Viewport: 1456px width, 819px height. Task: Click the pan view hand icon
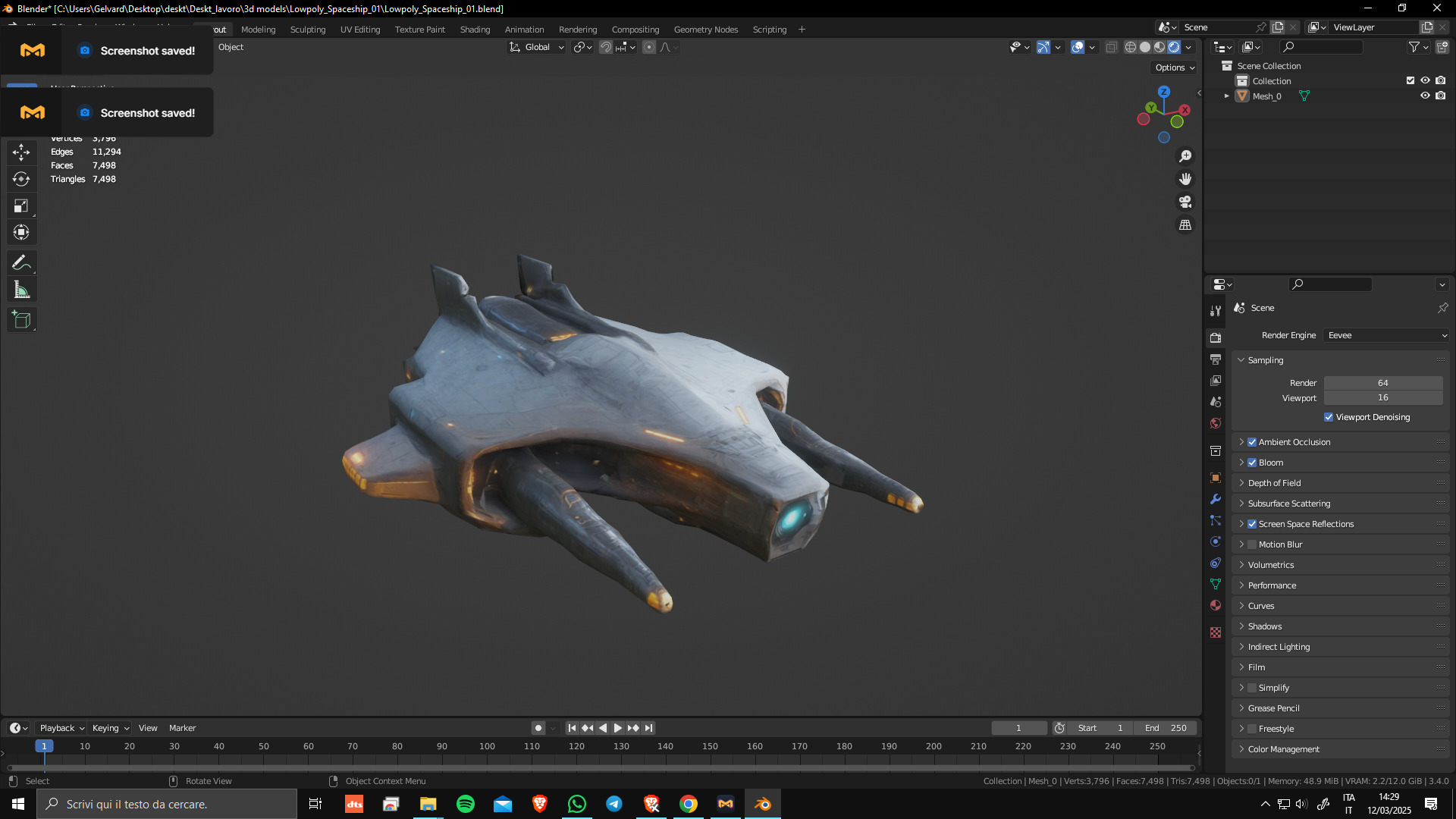1185,179
